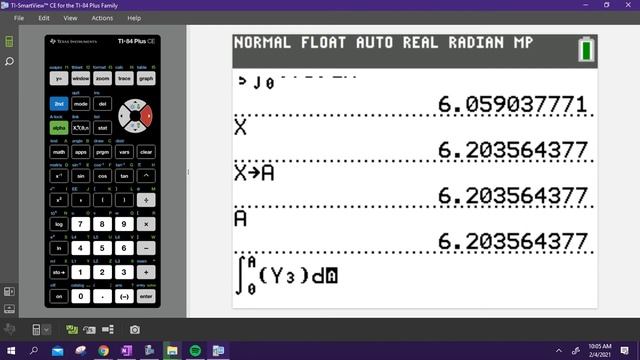Open the Calculator Emulator workspace in sidebar
The image size is (640, 360).
pos(9,41)
